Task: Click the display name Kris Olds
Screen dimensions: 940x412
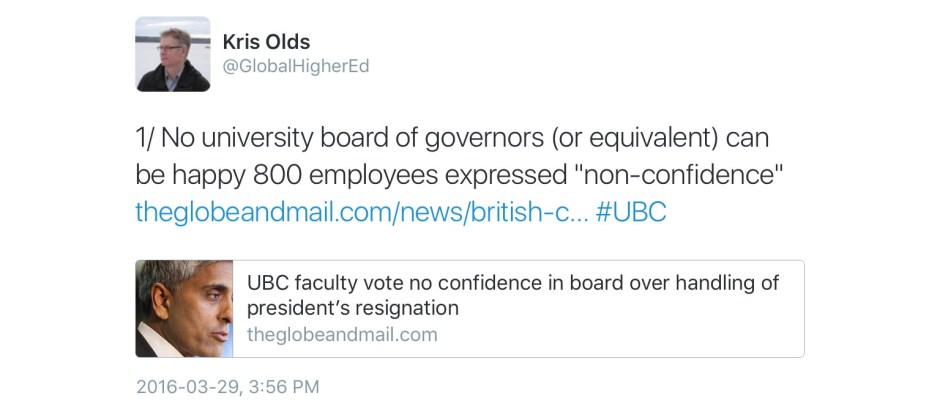Action: point(266,42)
